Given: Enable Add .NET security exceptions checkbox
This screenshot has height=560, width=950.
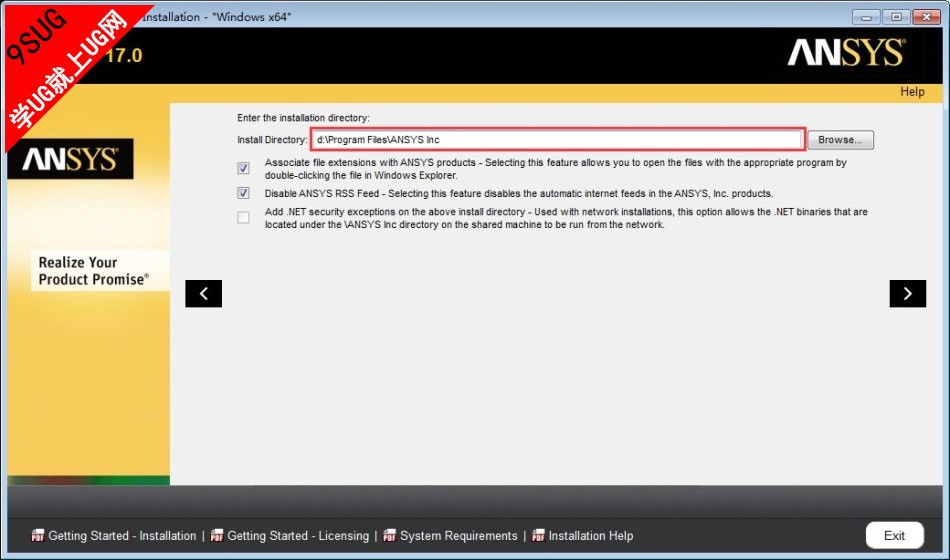Looking at the screenshot, I should [243, 218].
